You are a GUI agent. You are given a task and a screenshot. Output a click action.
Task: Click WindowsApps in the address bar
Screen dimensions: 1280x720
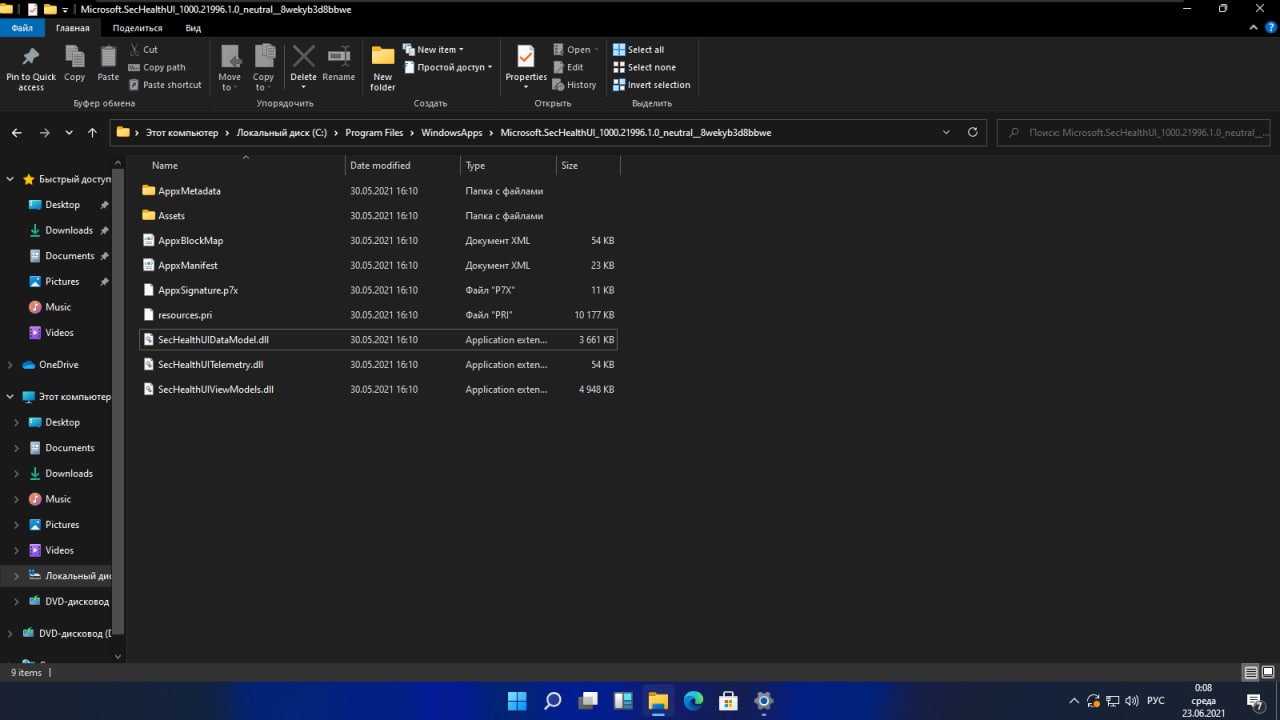coord(451,132)
